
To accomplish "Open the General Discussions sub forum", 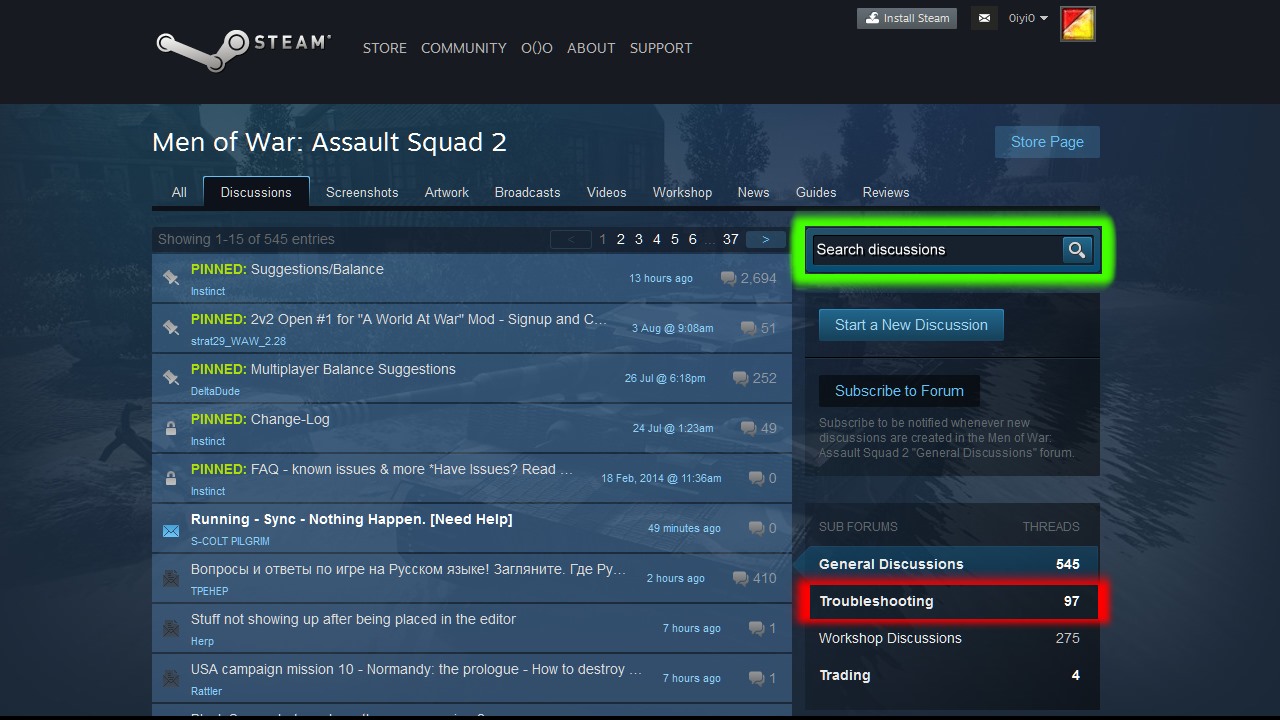I will (x=951, y=564).
